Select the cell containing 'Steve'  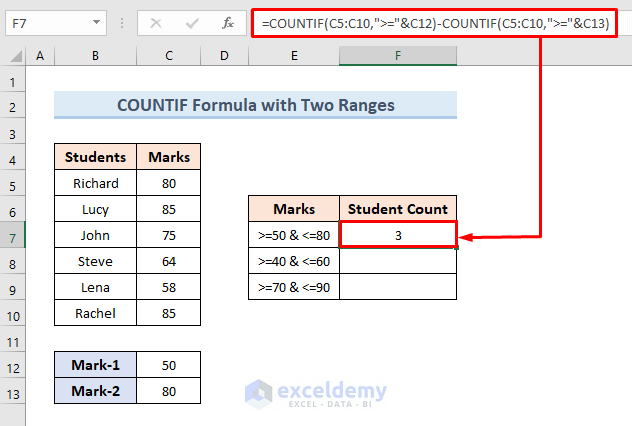[x=96, y=261]
